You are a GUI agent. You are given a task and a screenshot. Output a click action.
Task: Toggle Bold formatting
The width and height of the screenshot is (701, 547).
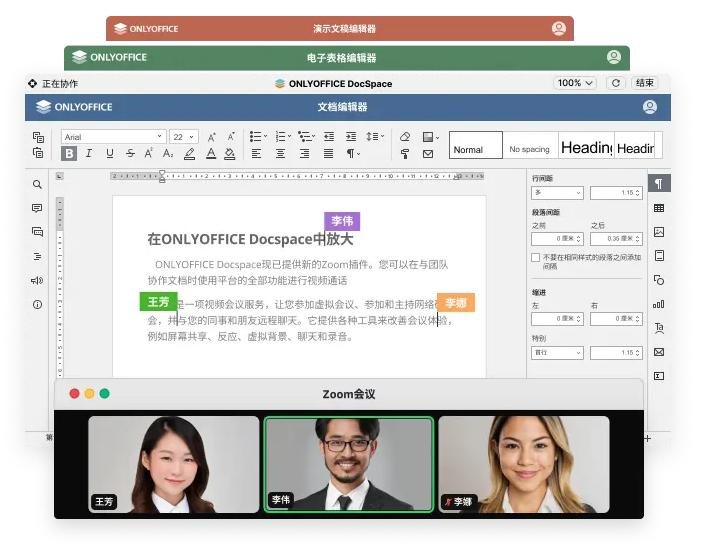coord(69,154)
